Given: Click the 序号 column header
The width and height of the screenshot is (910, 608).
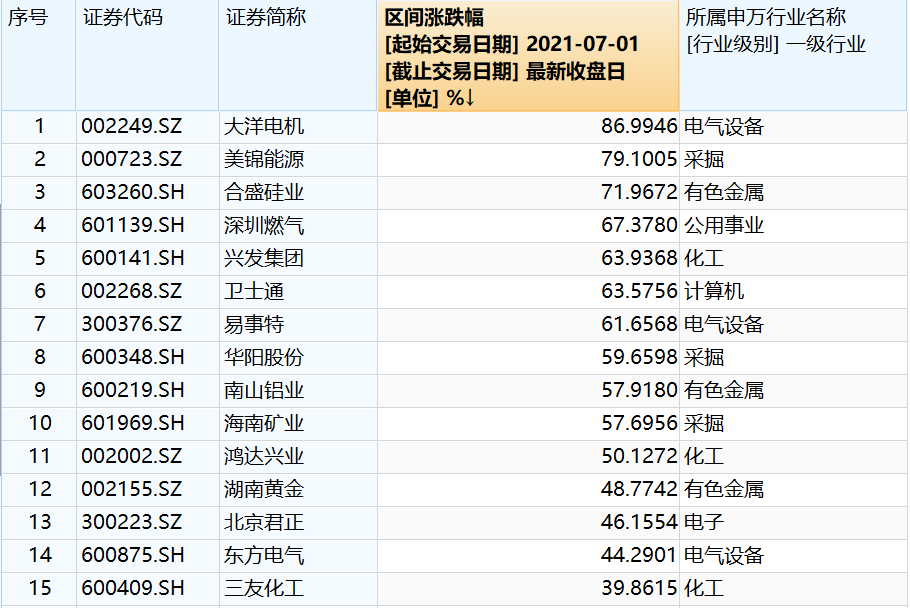Looking at the screenshot, I should (x=28, y=18).
